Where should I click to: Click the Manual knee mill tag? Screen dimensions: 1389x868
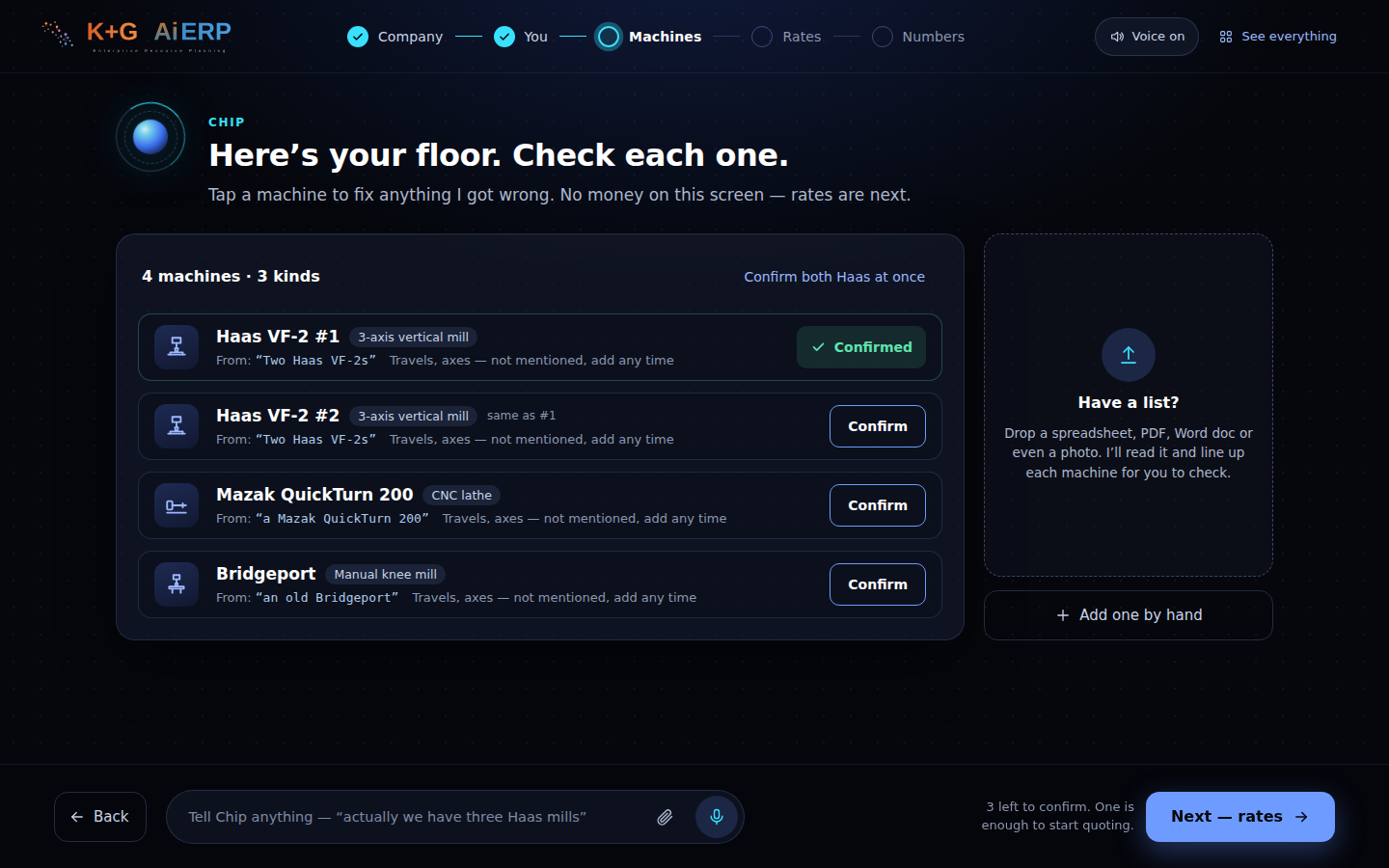coord(385,575)
